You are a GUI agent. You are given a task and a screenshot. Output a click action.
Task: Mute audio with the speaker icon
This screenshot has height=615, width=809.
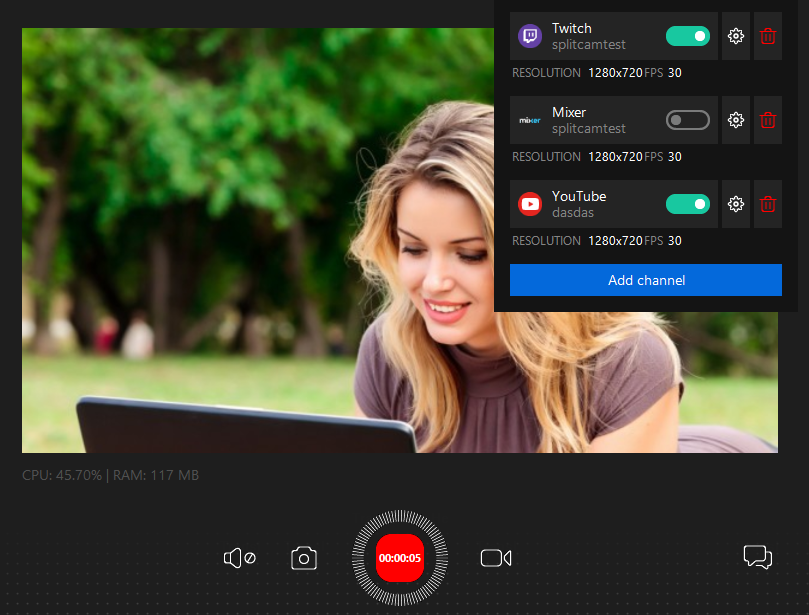[x=239, y=558]
